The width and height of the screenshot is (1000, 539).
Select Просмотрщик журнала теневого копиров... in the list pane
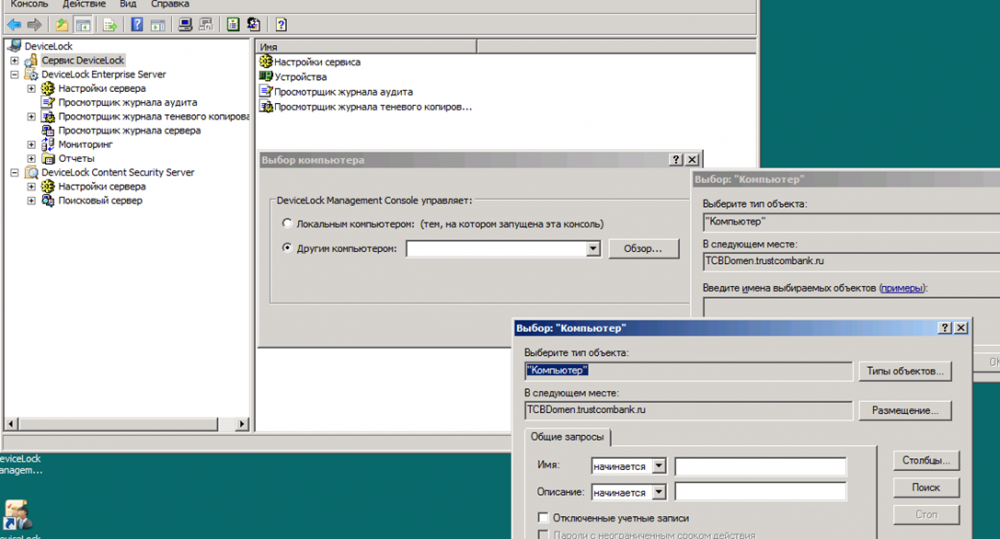coord(372,107)
